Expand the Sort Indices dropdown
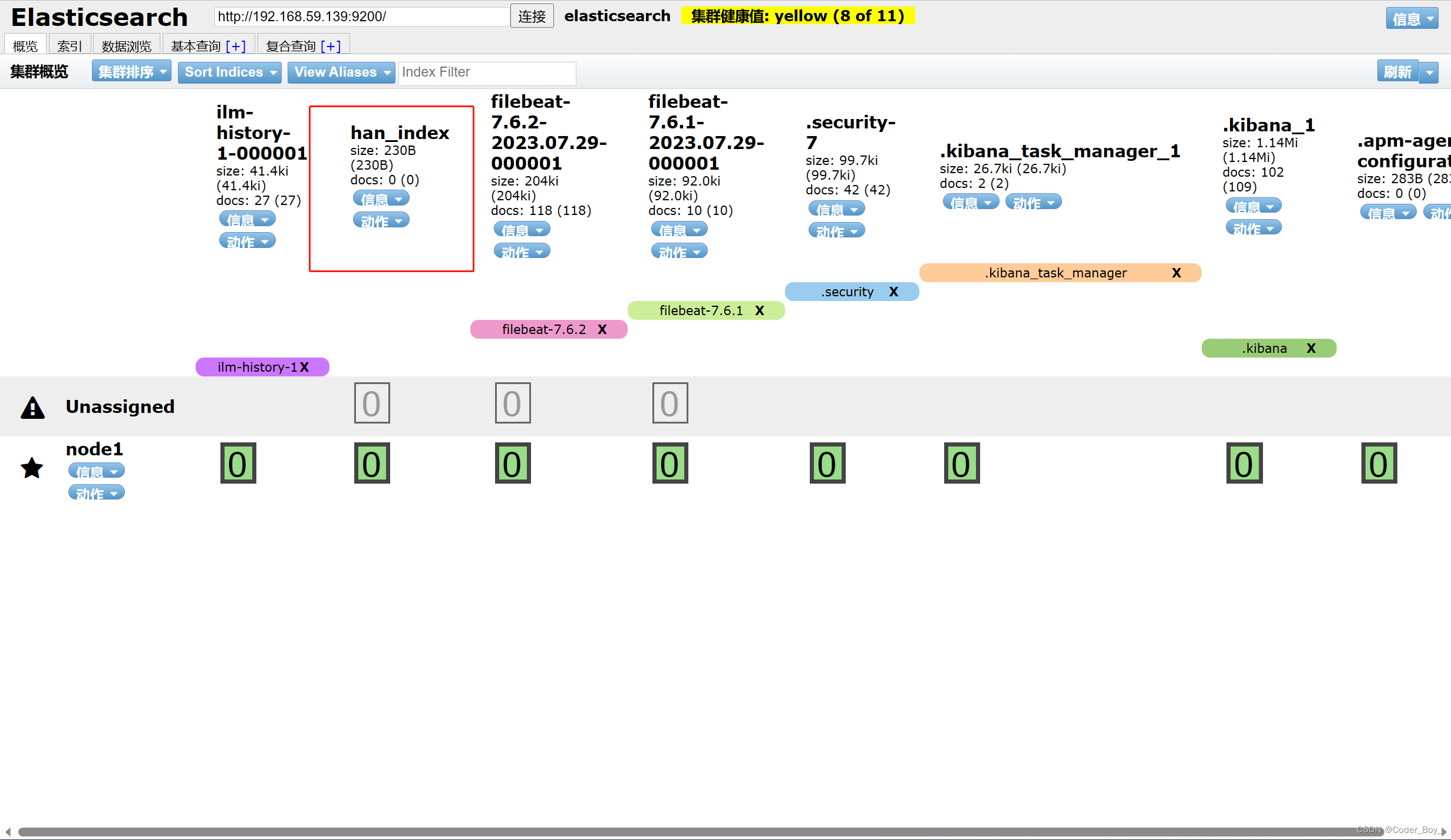Screen dimensions: 1451x840 tap(229, 72)
